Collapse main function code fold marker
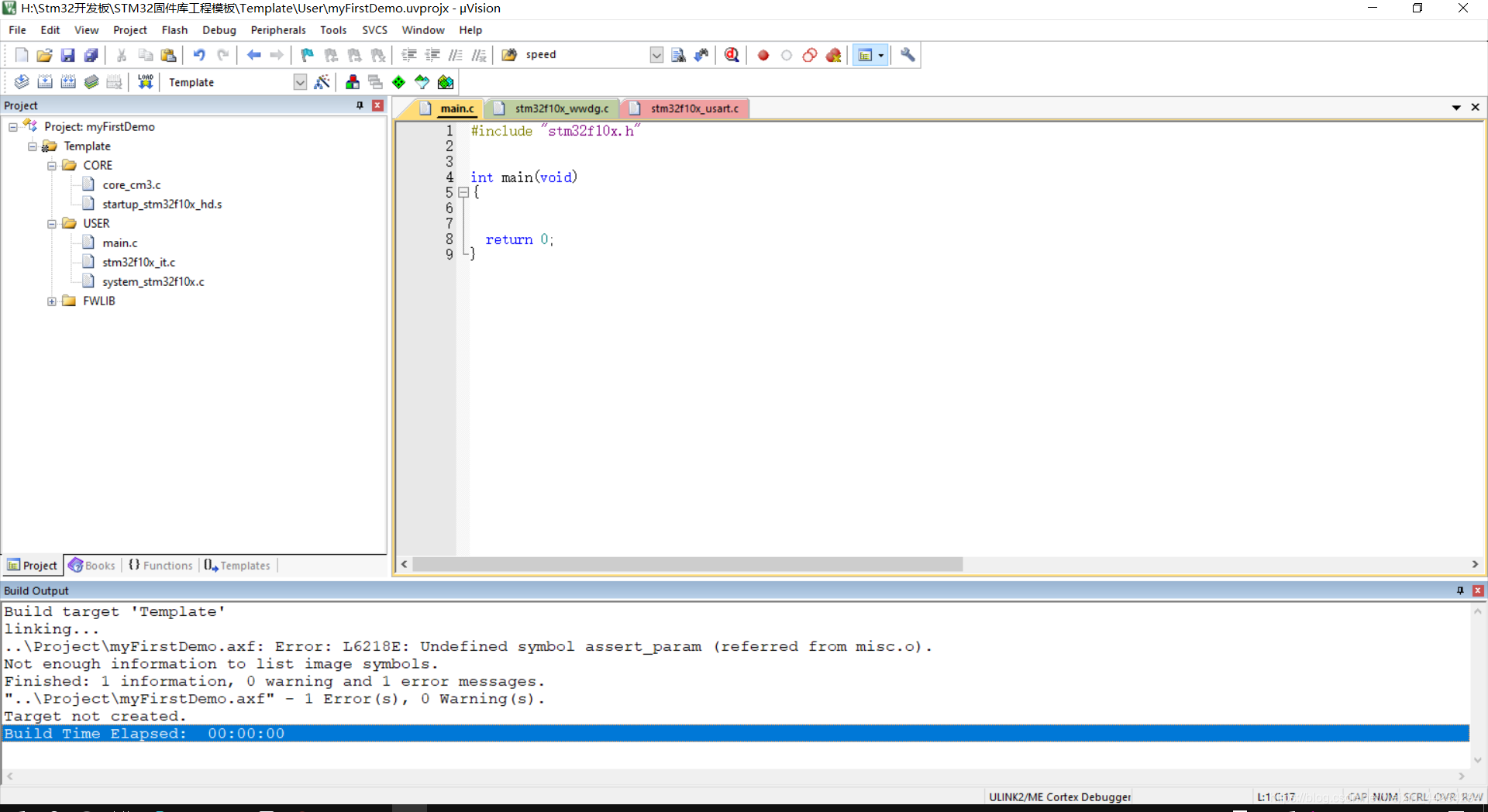The image size is (1488, 812). 463,192
